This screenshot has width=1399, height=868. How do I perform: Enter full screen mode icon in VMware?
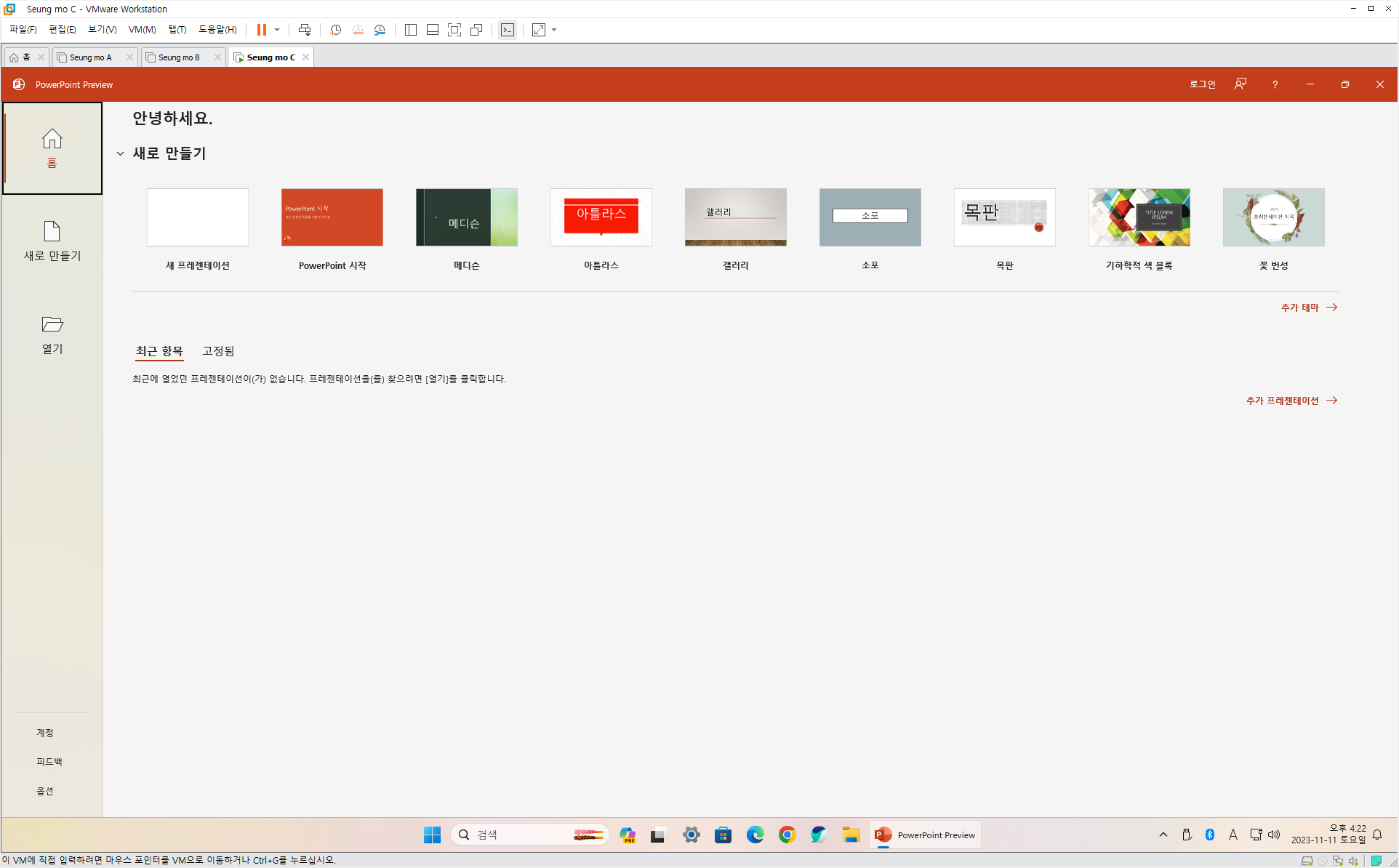pyautogui.click(x=454, y=30)
